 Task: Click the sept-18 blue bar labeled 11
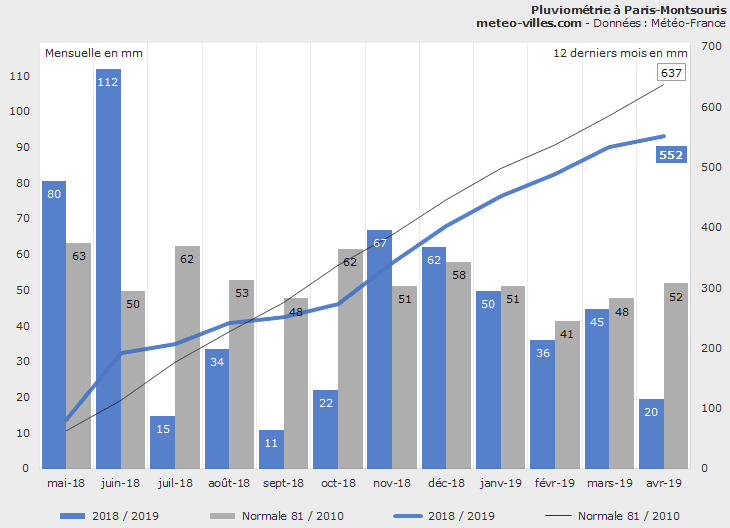(x=271, y=449)
